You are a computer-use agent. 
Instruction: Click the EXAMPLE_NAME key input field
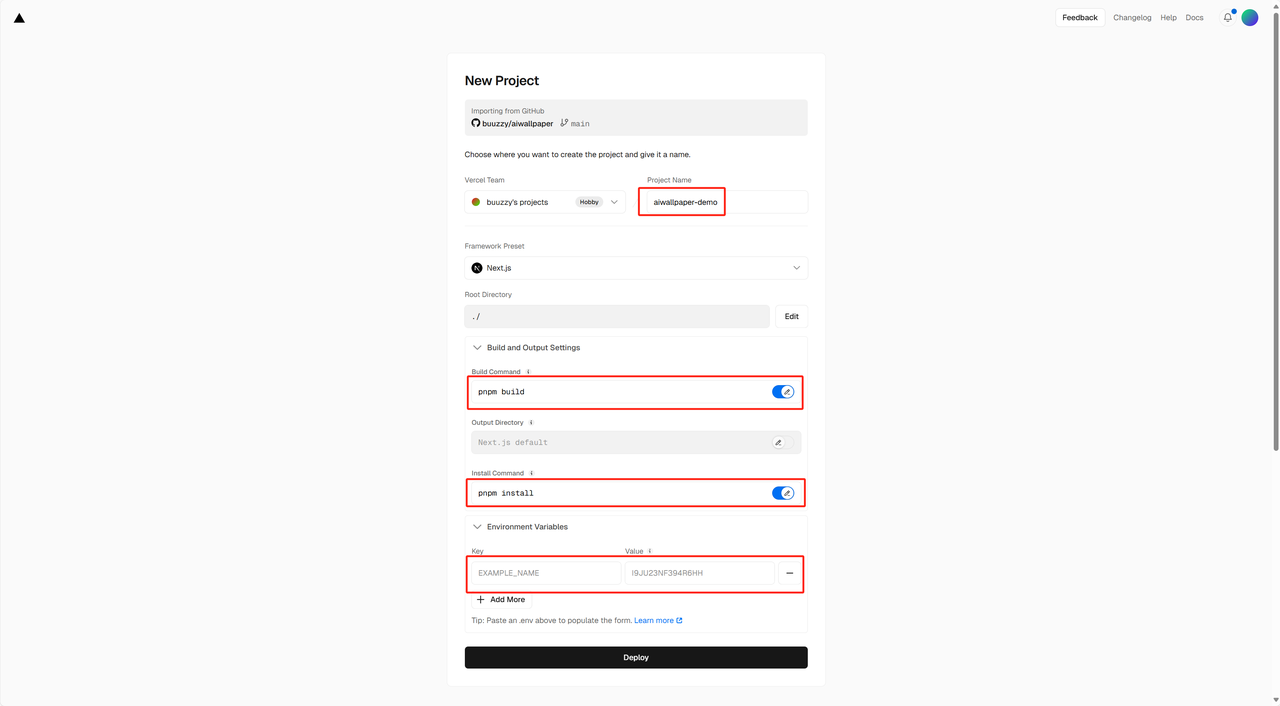[546, 573]
